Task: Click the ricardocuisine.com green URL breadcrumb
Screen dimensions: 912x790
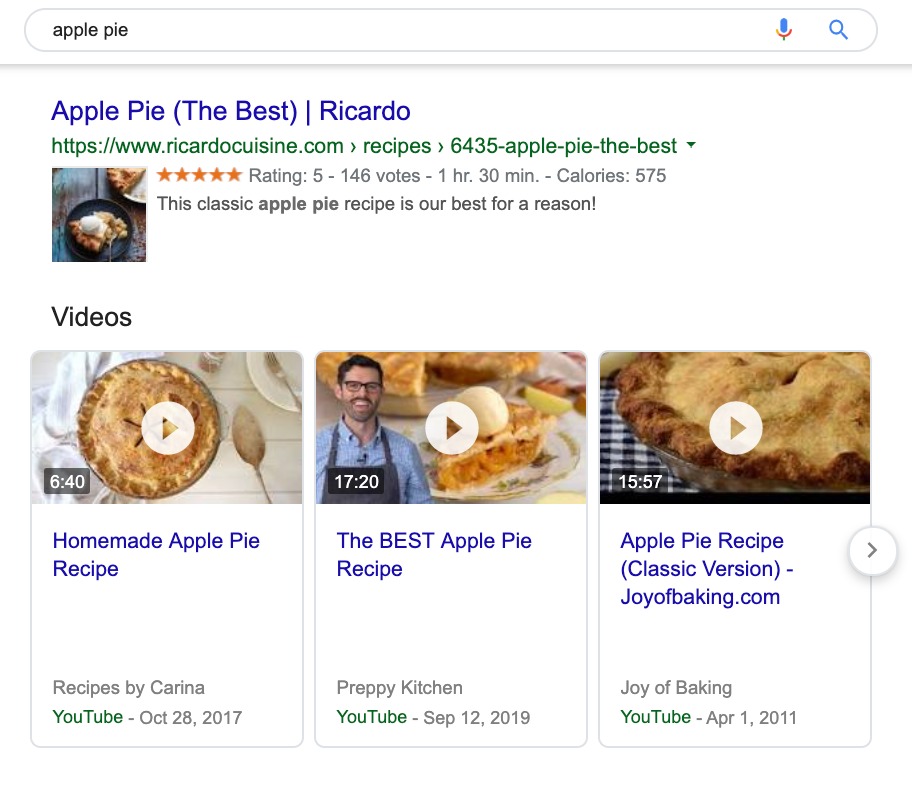Action: [x=364, y=145]
